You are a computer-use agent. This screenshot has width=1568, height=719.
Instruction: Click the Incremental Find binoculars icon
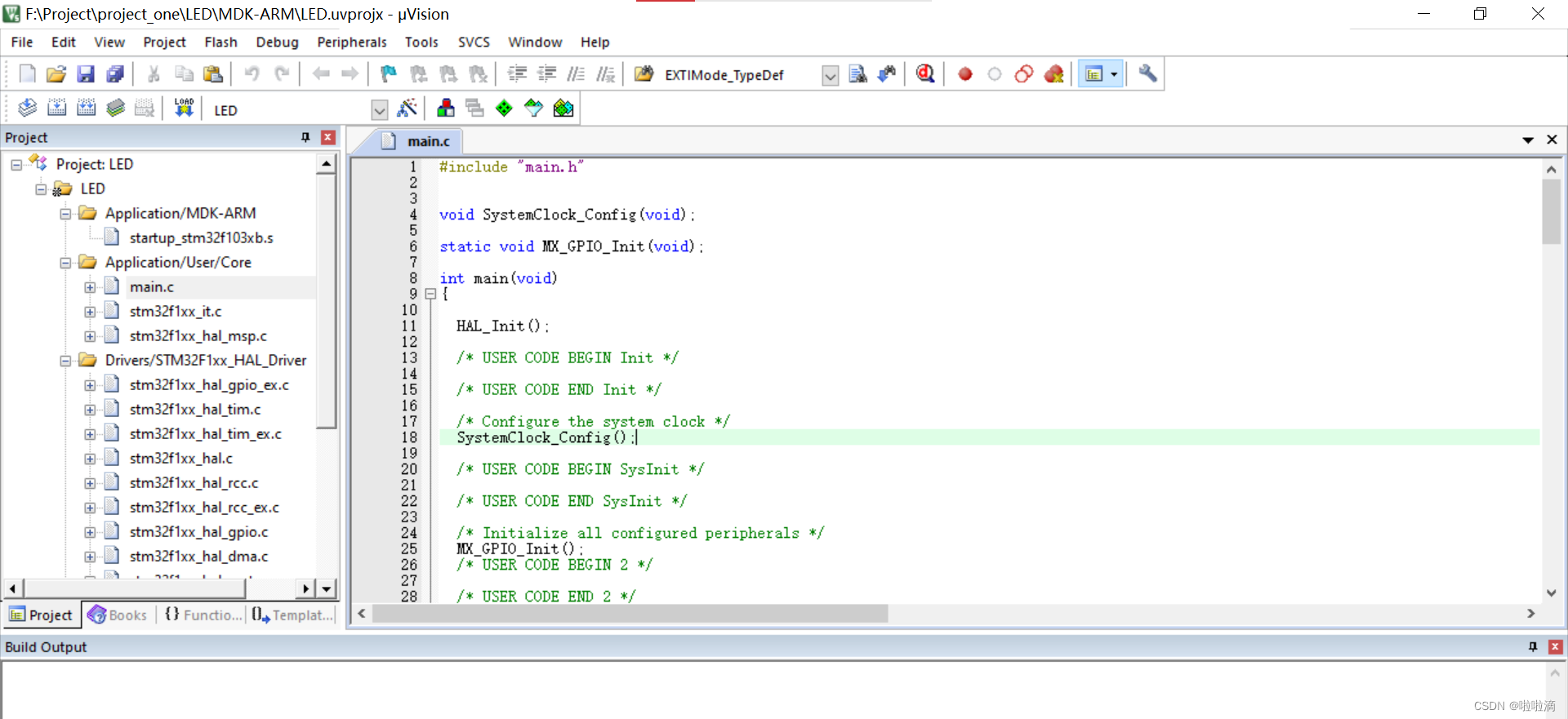(x=887, y=74)
